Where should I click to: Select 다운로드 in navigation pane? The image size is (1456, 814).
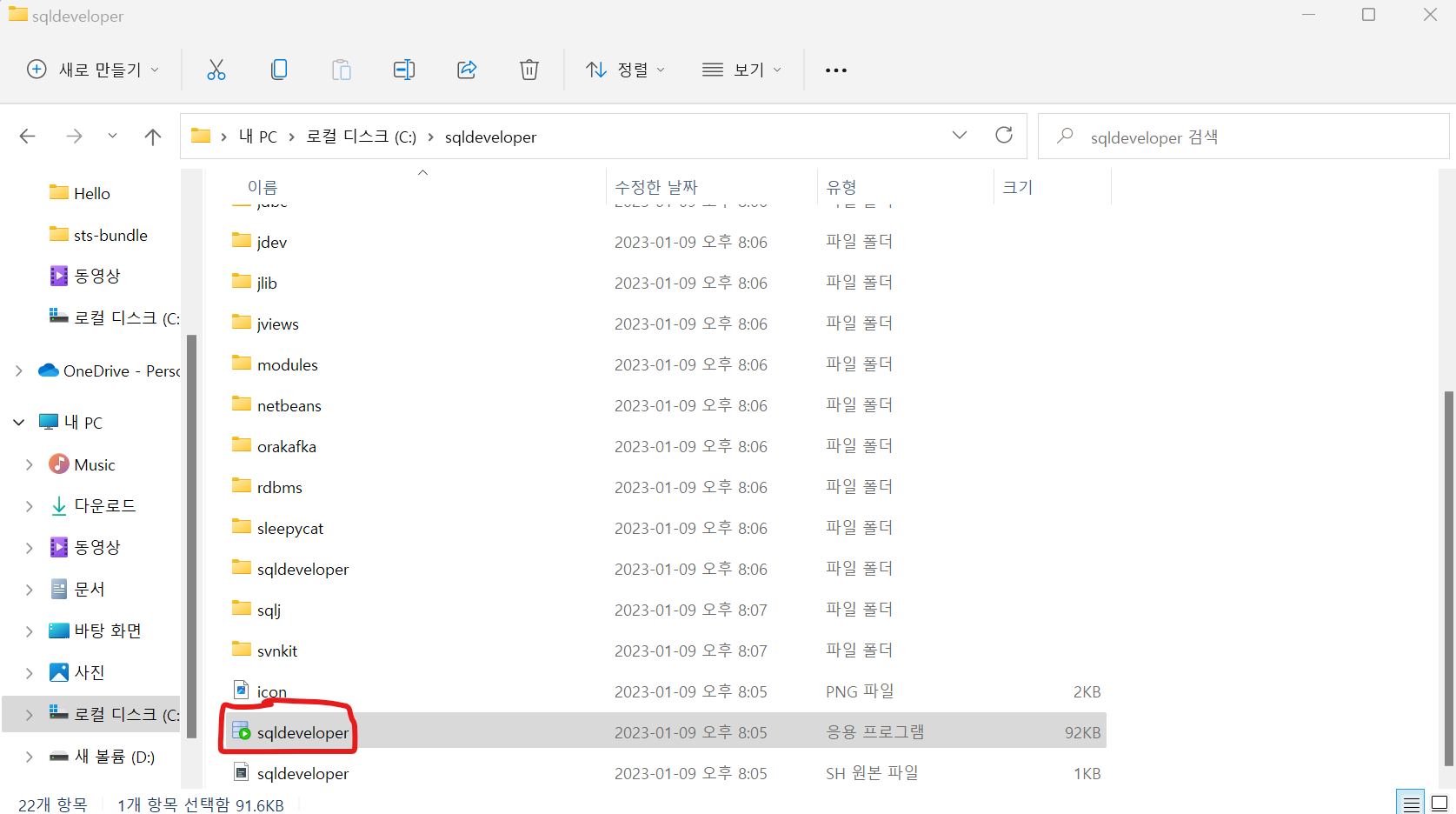93,506
